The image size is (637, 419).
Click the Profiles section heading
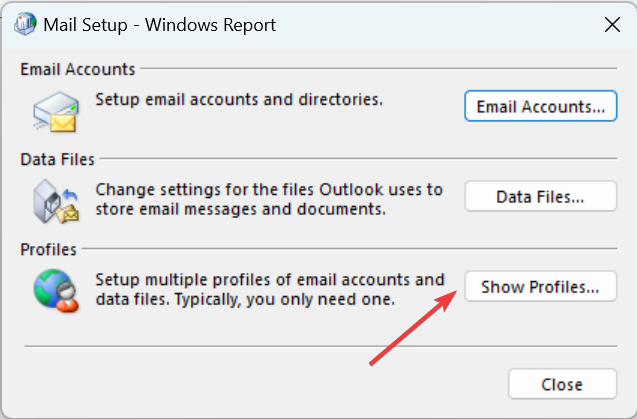[x=48, y=250]
